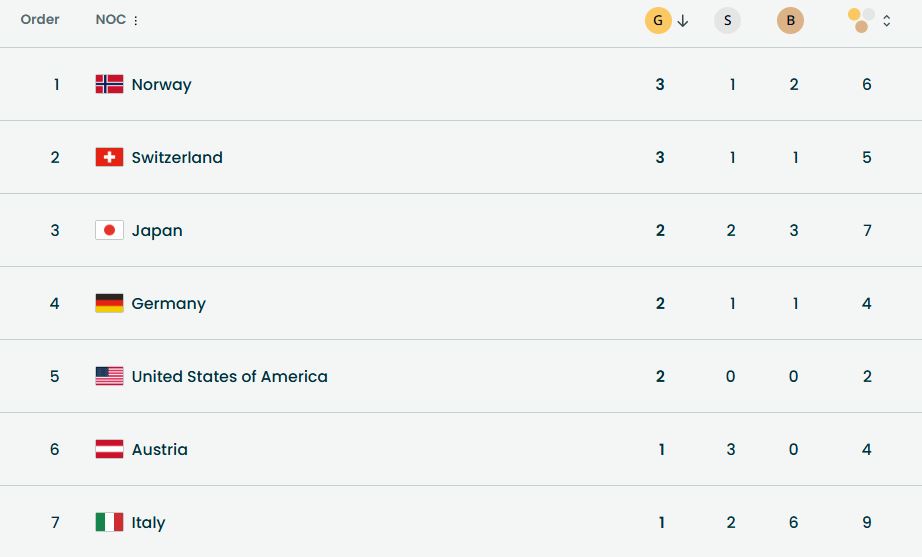The image size is (922, 557).
Task: Open the NOC column options menu
Action: (136, 21)
